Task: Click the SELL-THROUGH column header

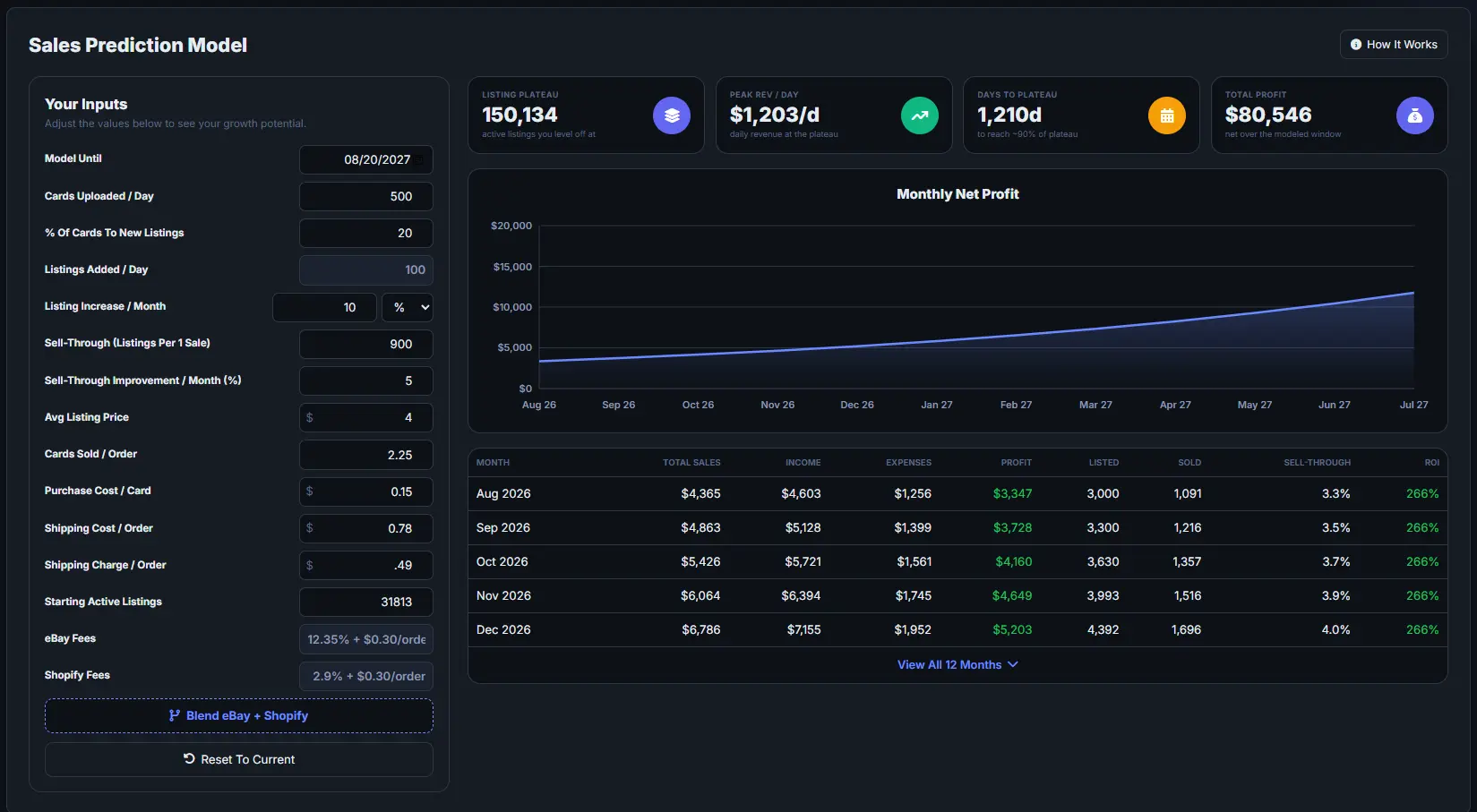Action: point(1317,463)
